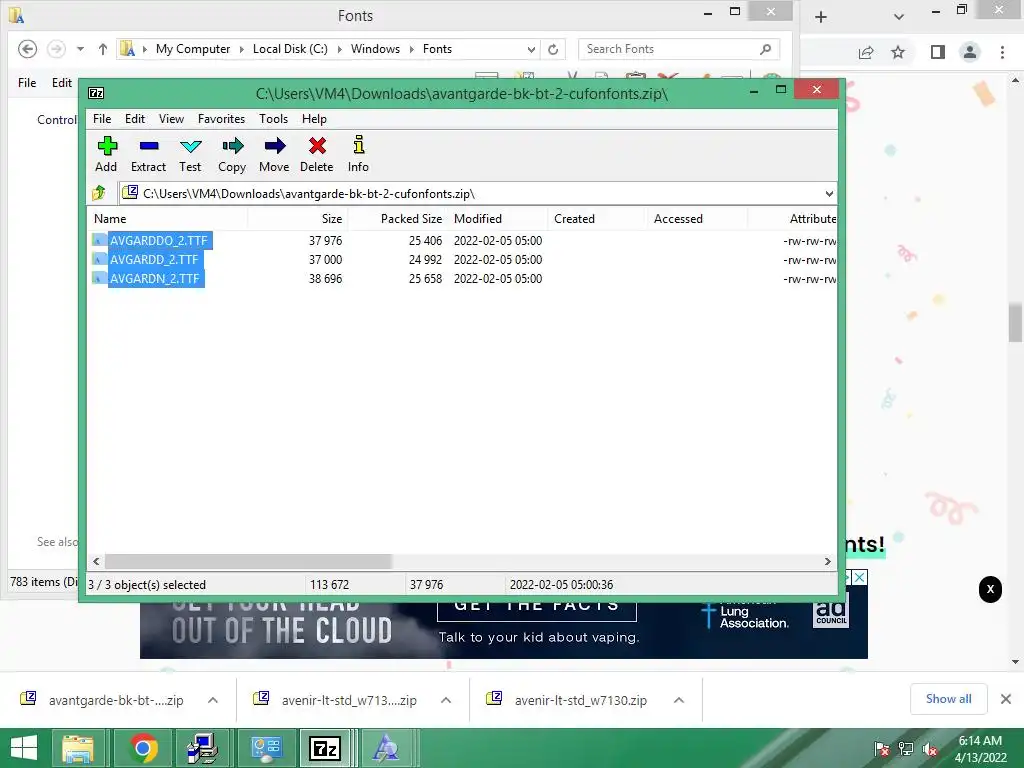Click Local Disk (C:) in the address bar

pos(290,49)
